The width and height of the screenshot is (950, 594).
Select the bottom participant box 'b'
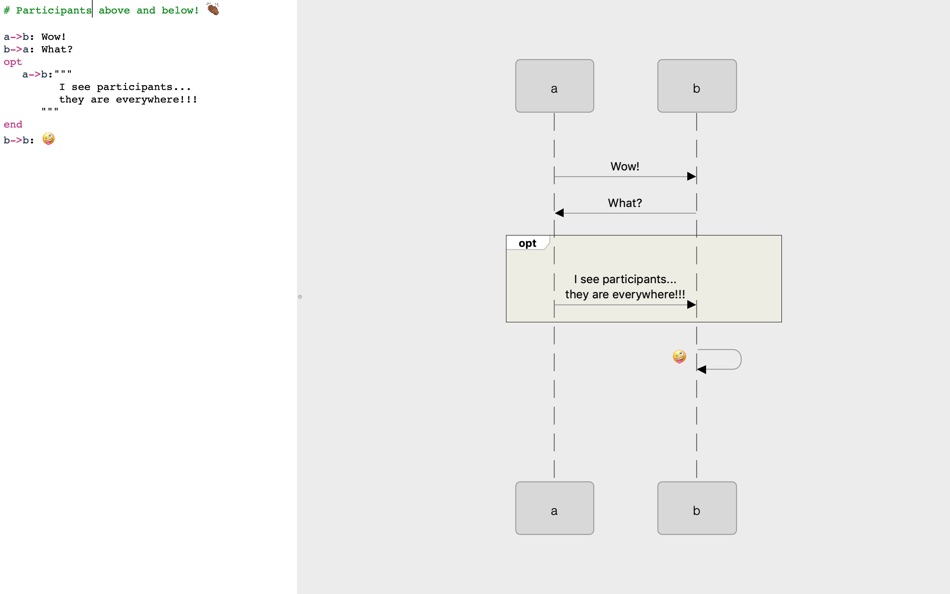pos(697,508)
